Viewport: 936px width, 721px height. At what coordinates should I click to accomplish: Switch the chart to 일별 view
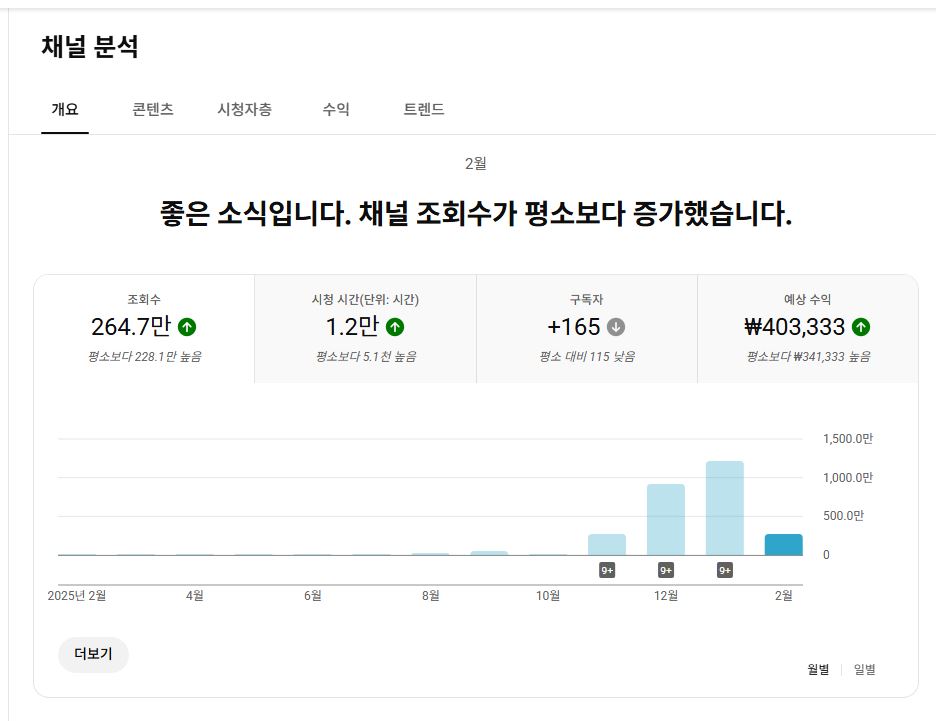(x=864, y=670)
